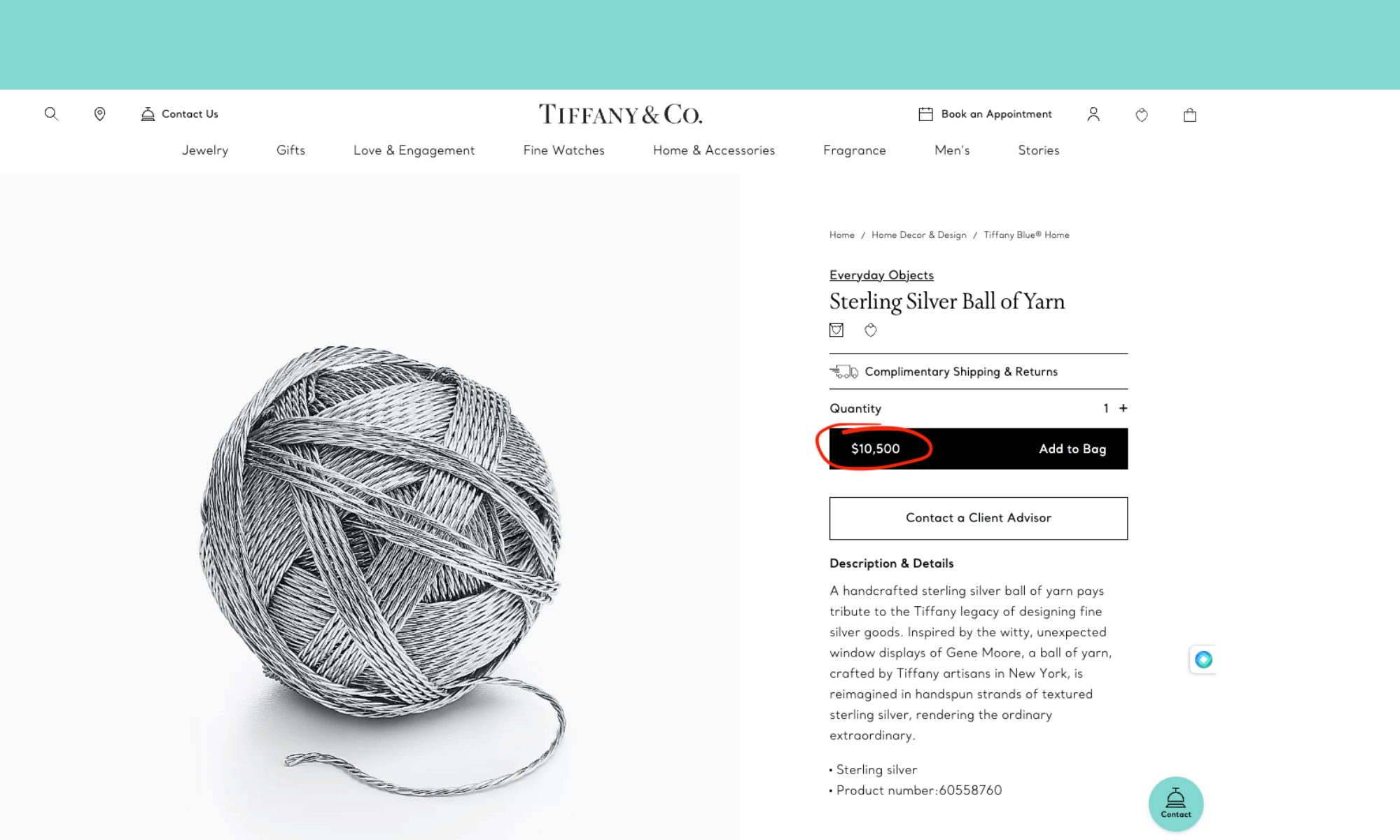Enable wishlist on product detail page
This screenshot has width=1400, height=840.
[869, 330]
